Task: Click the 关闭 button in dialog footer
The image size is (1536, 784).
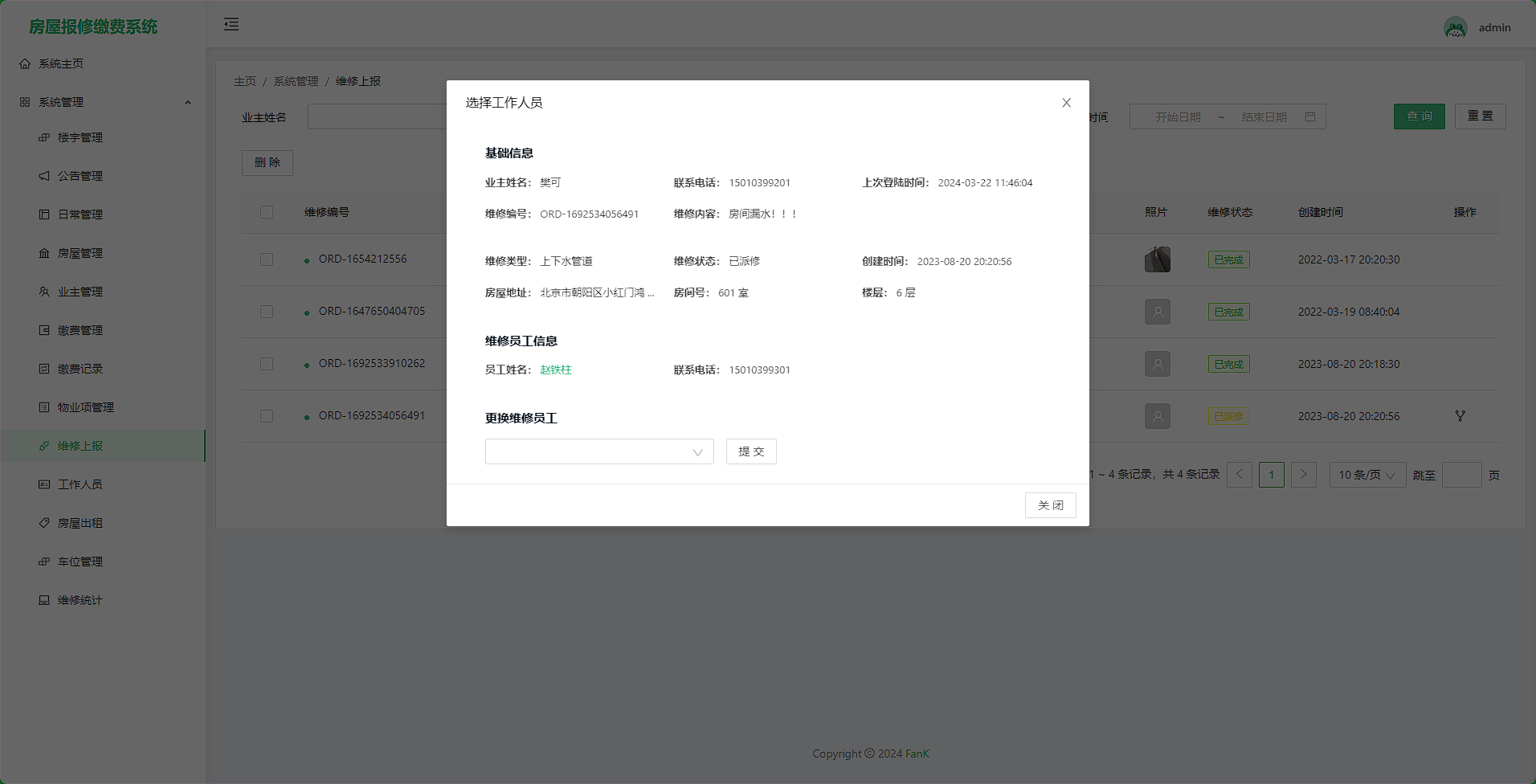Action: click(1050, 505)
